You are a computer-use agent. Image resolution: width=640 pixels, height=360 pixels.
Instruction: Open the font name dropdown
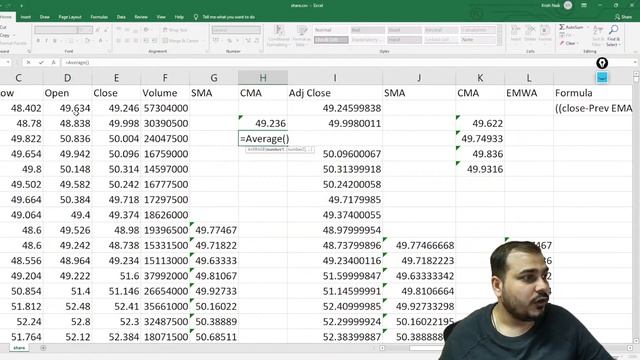[56, 30]
